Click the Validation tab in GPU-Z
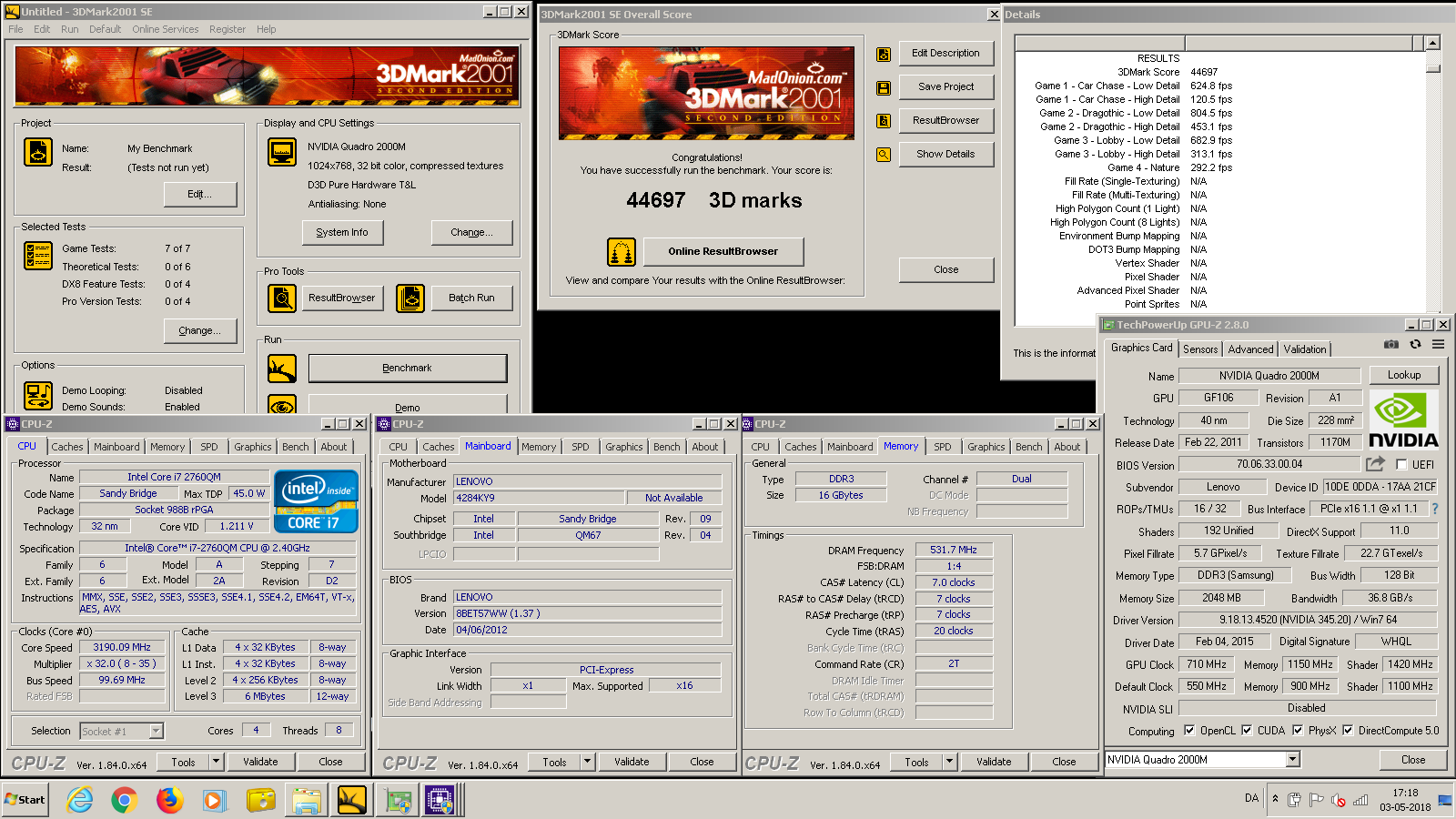Screen dimensions: 1456x819 [x=1305, y=349]
